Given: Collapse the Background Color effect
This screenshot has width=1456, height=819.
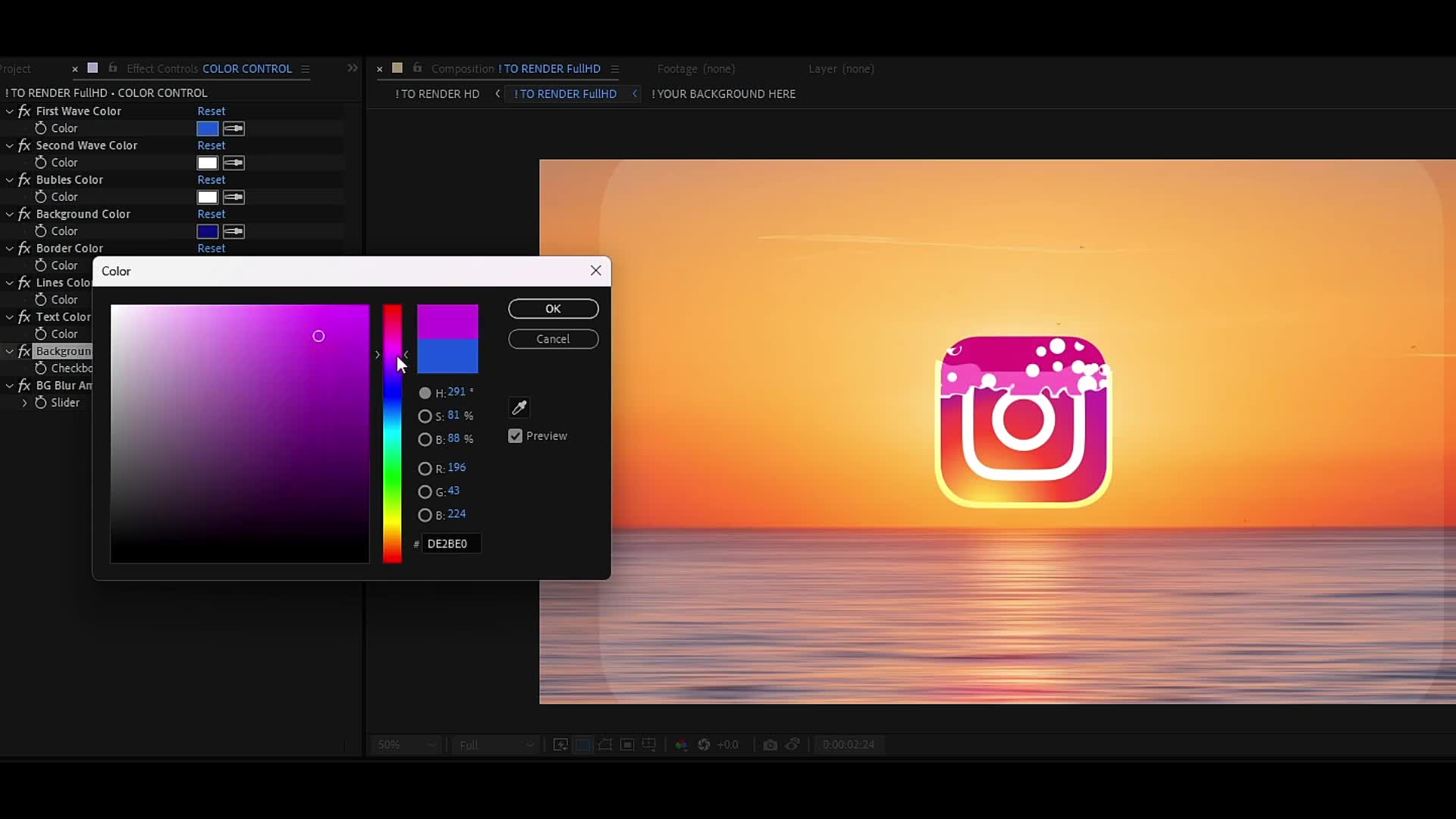Looking at the screenshot, I should coord(10,214).
